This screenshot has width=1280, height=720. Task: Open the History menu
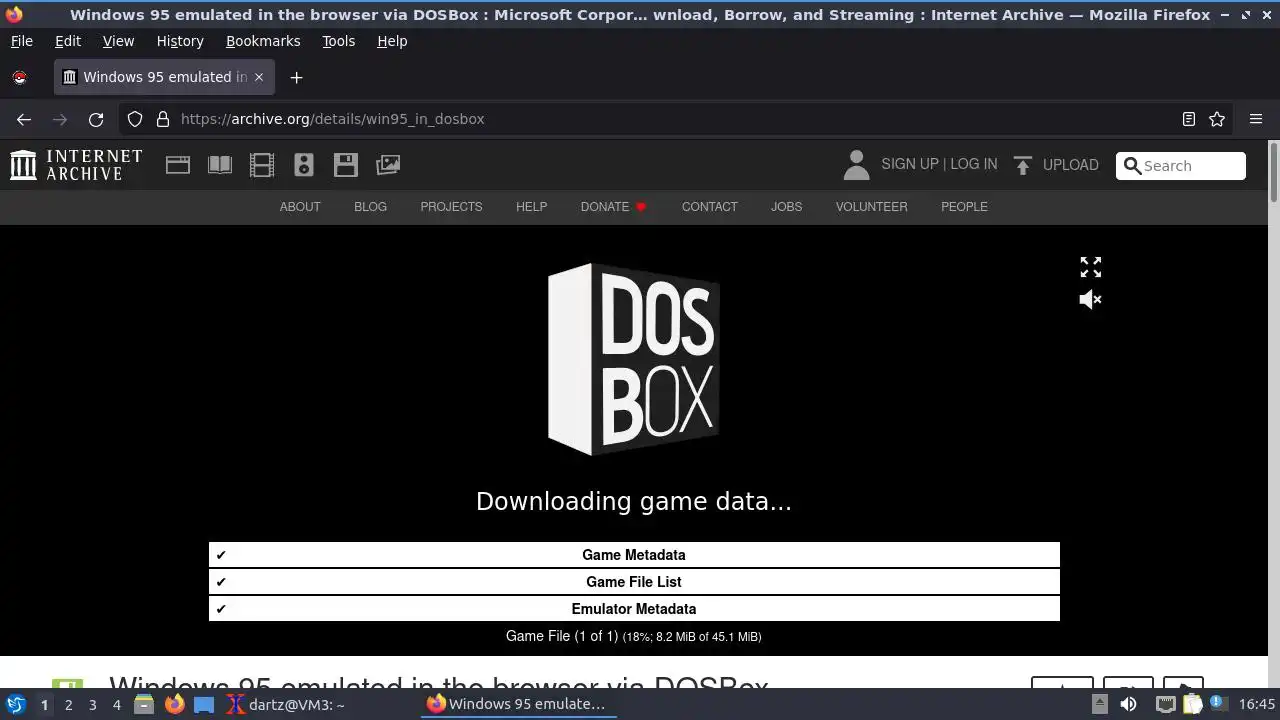point(180,41)
